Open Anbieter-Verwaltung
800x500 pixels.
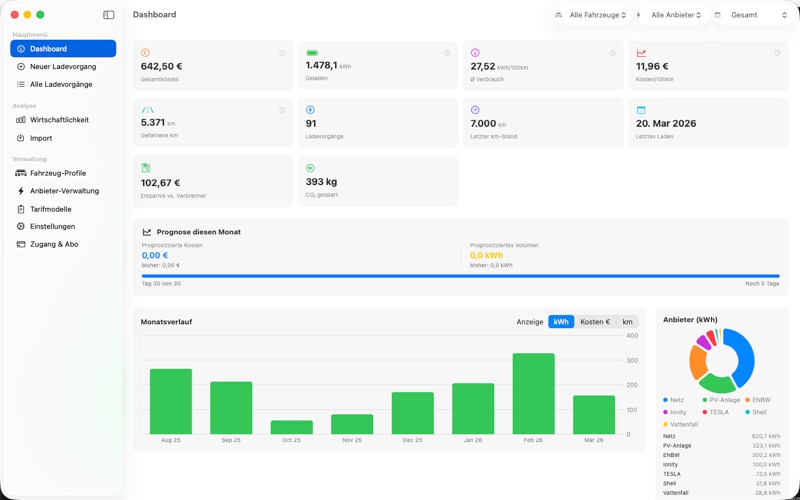(63, 191)
